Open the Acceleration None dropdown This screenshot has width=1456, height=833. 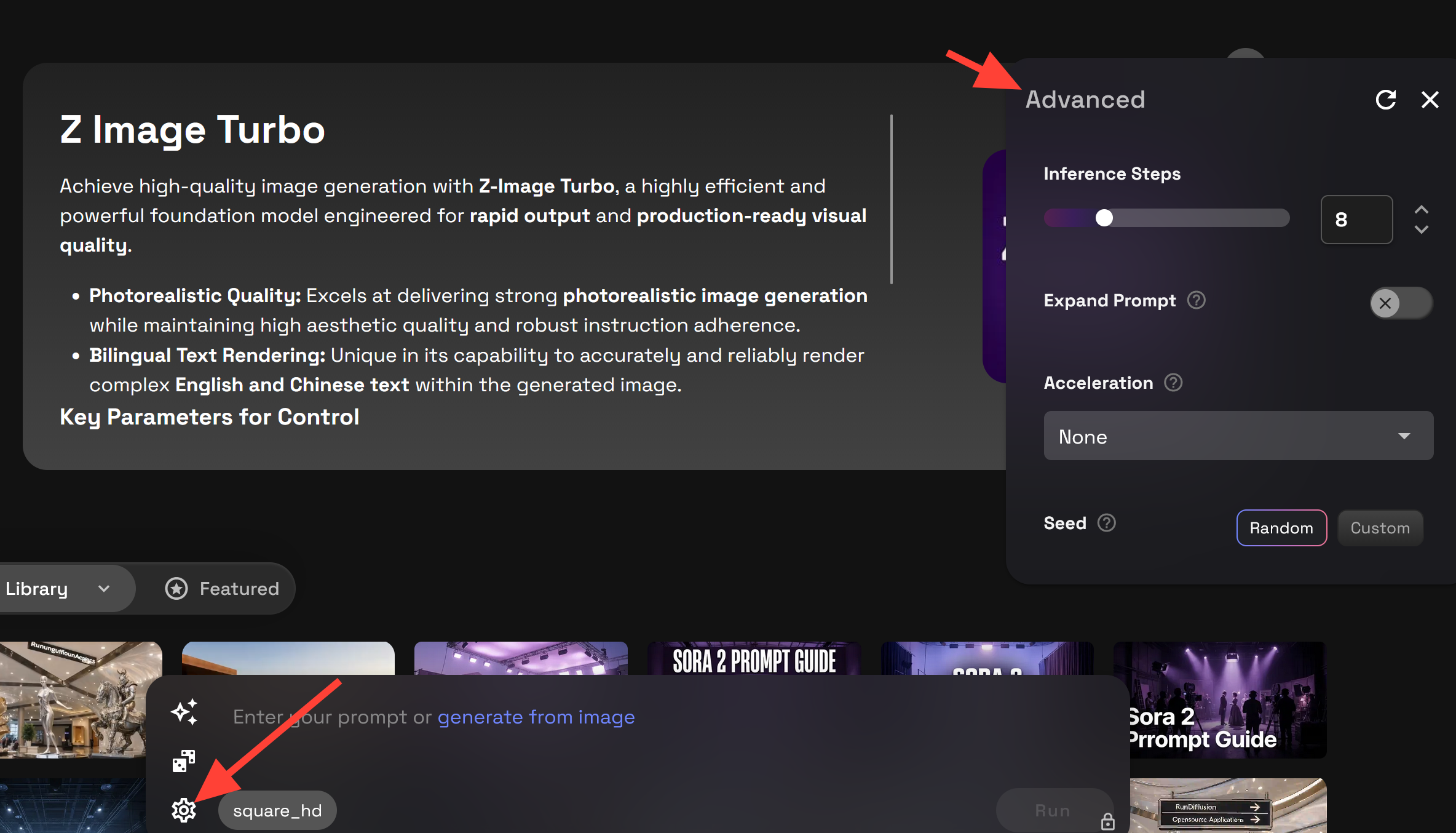pos(1238,436)
